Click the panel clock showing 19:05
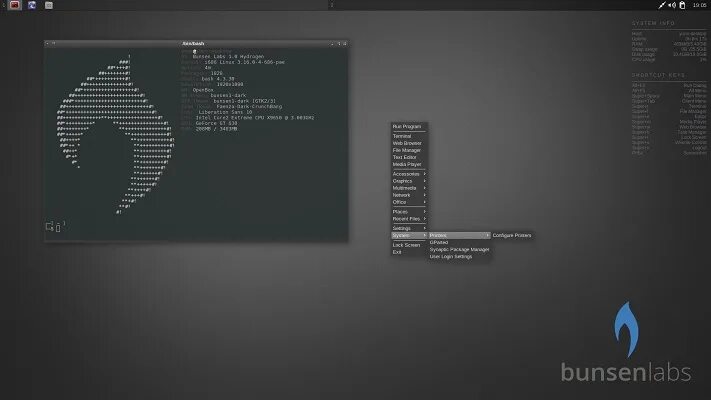 (x=699, y=5)
